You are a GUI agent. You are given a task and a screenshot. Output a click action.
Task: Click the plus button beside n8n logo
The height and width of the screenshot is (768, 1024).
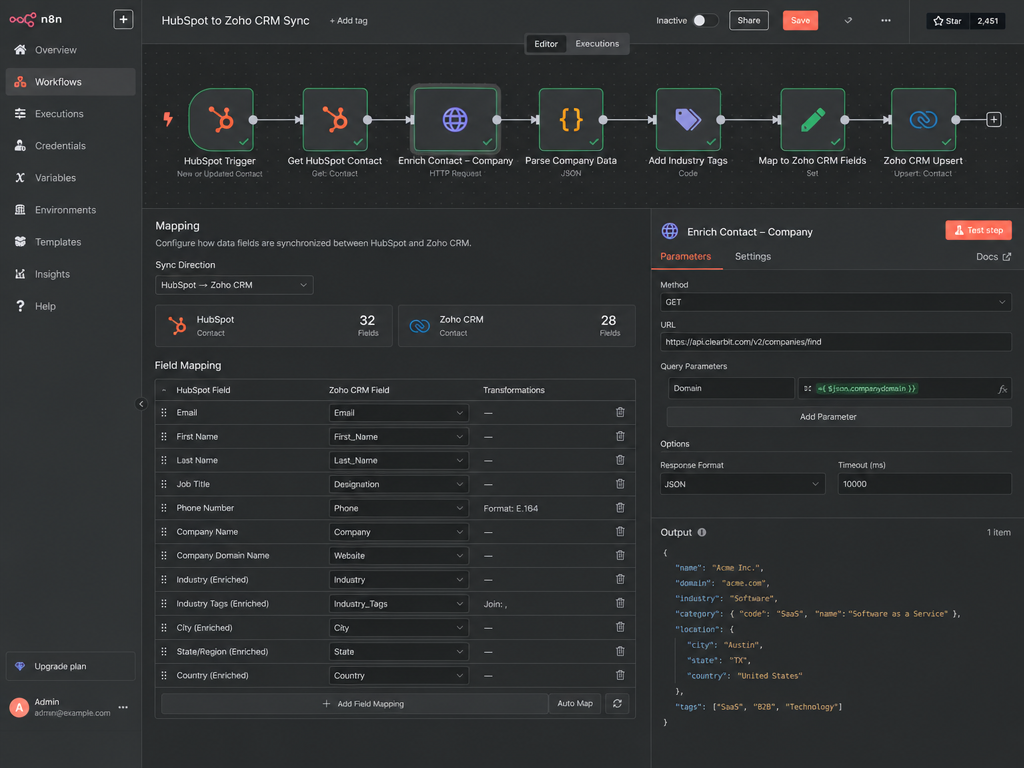point(123,20)
